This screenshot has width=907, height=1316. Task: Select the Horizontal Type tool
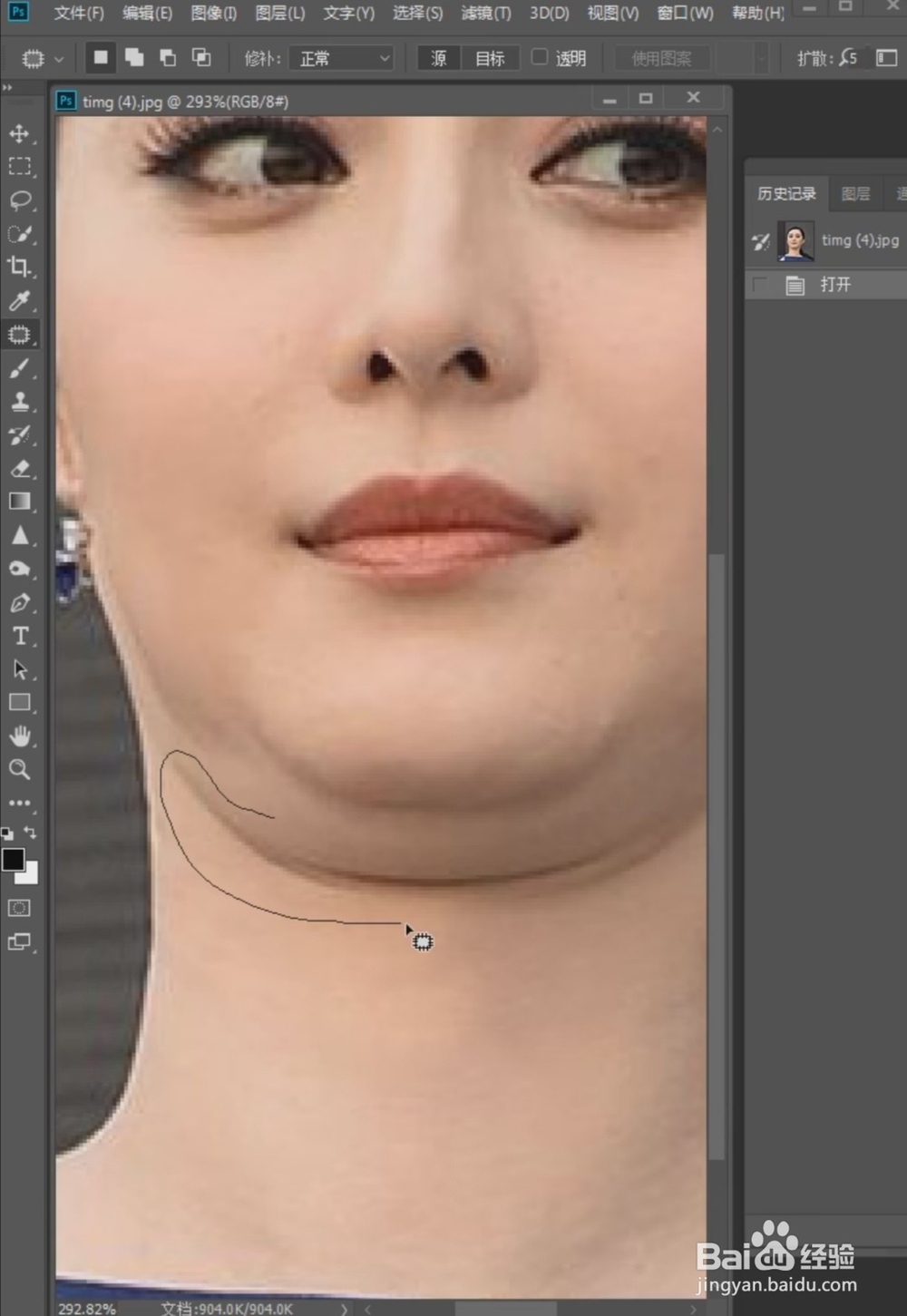coord(19,636)
